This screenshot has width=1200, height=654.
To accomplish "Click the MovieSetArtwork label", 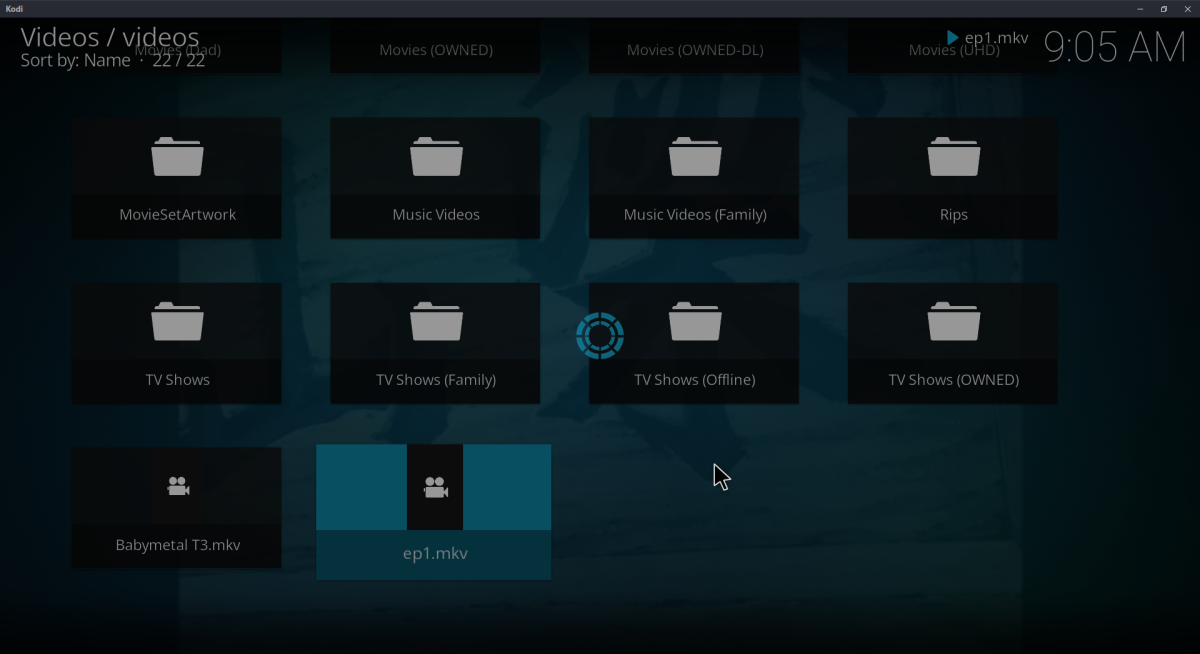I will click(x=177, y=215).
